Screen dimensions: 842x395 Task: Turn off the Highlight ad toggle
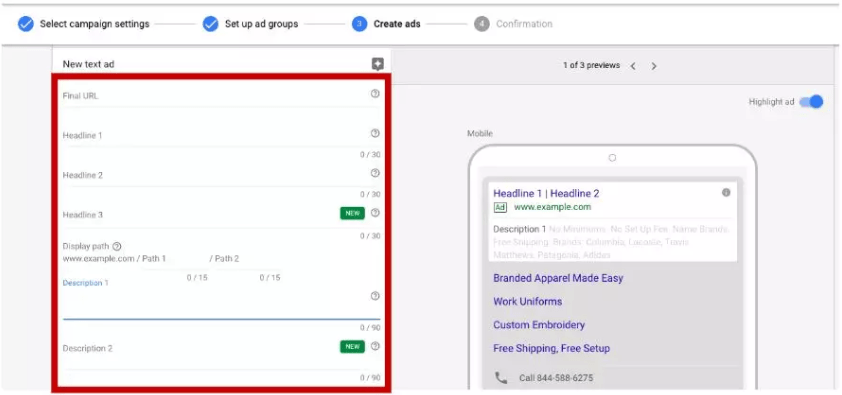click(x=811, y=102)
